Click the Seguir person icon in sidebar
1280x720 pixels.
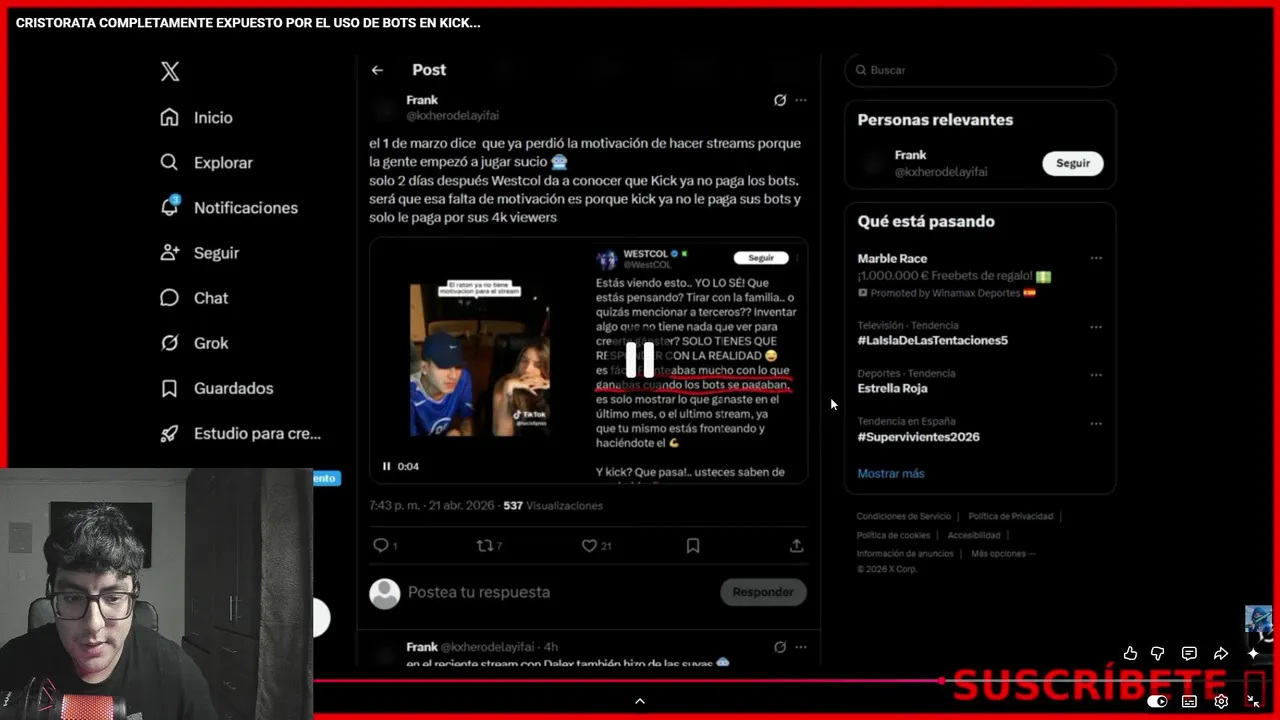point(170,253)
